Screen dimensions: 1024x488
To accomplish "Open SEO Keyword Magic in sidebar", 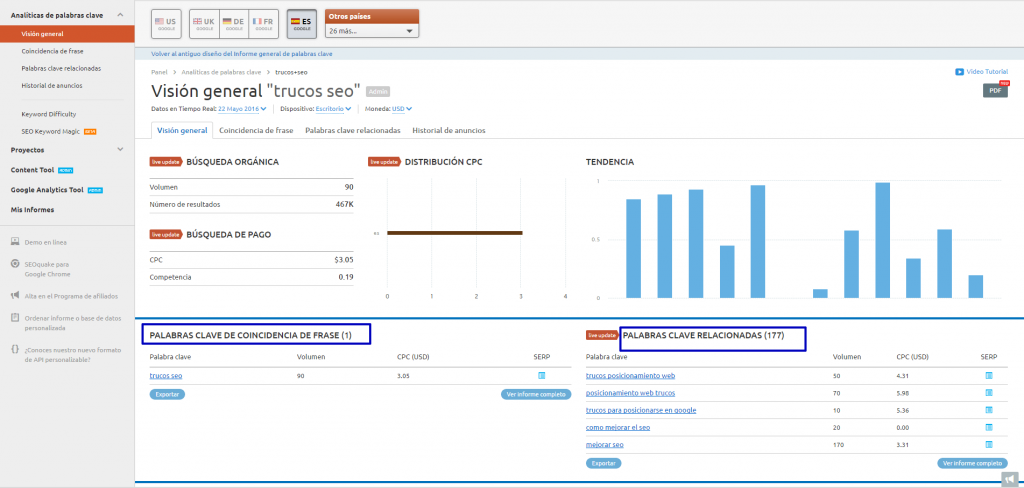I will click(x=50, y=131).
